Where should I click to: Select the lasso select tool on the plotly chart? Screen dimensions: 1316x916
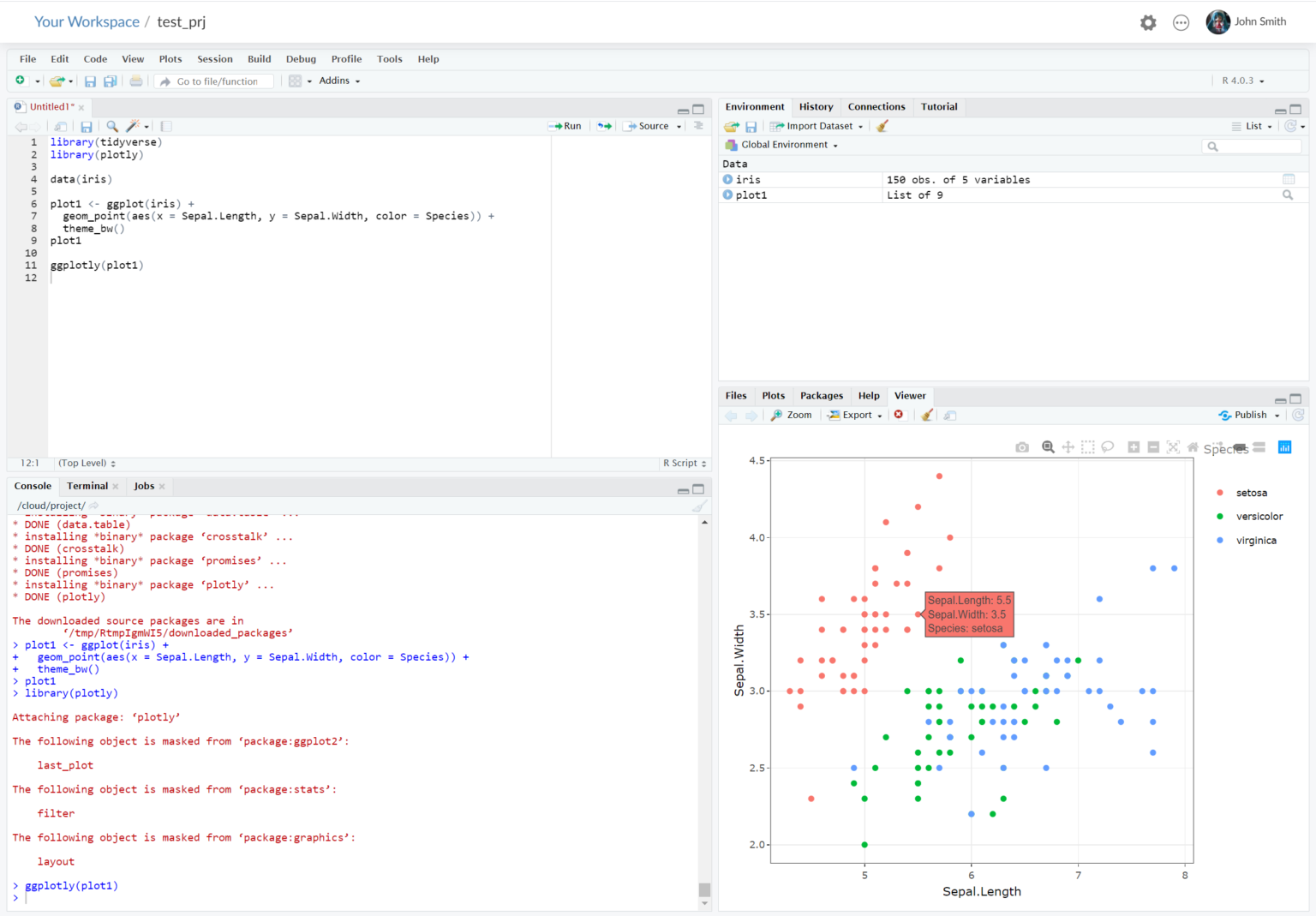[x=1108, y=446]
